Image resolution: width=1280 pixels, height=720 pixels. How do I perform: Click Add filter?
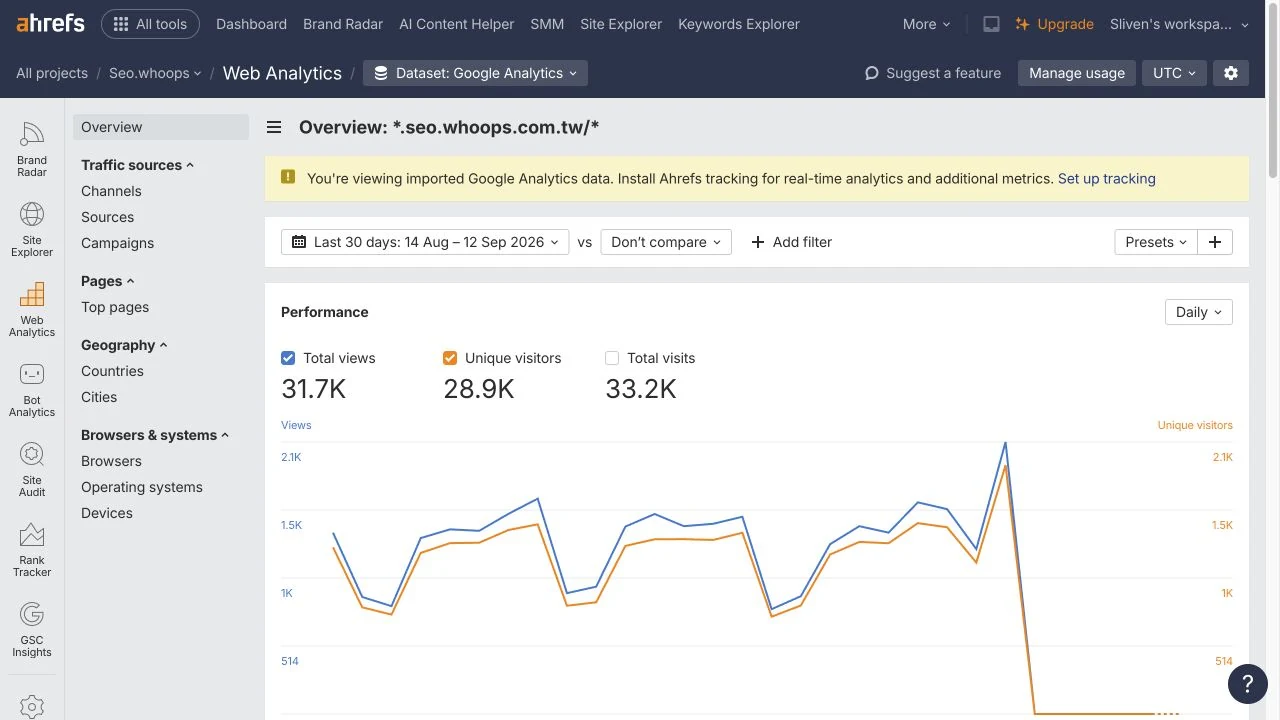pos(791,242)
